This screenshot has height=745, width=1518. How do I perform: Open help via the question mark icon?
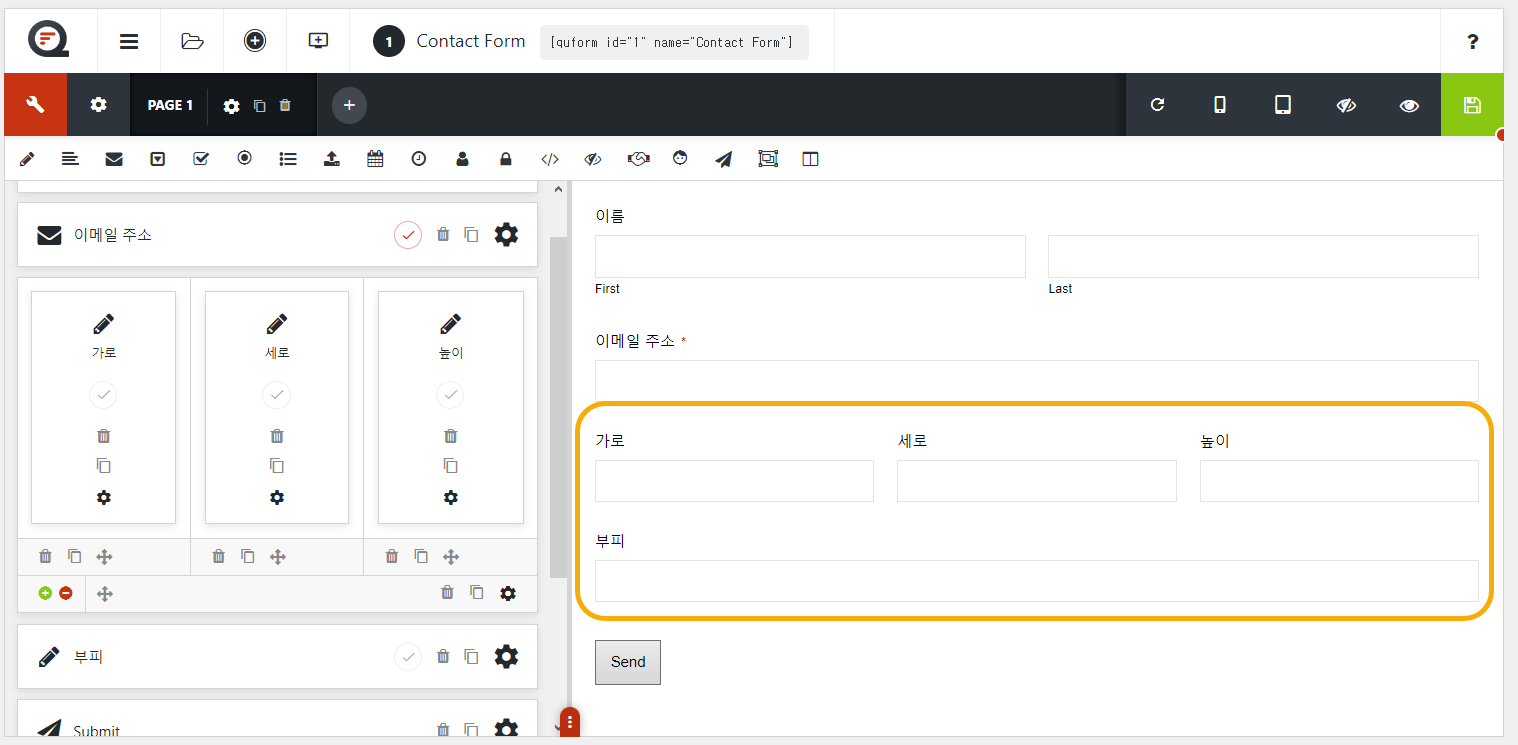(x=1472, y=41)
